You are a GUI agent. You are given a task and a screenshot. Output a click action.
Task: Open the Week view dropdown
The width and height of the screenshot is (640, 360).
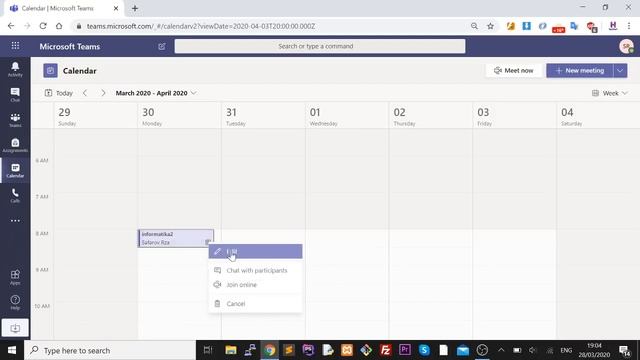(x=610, y=93)
